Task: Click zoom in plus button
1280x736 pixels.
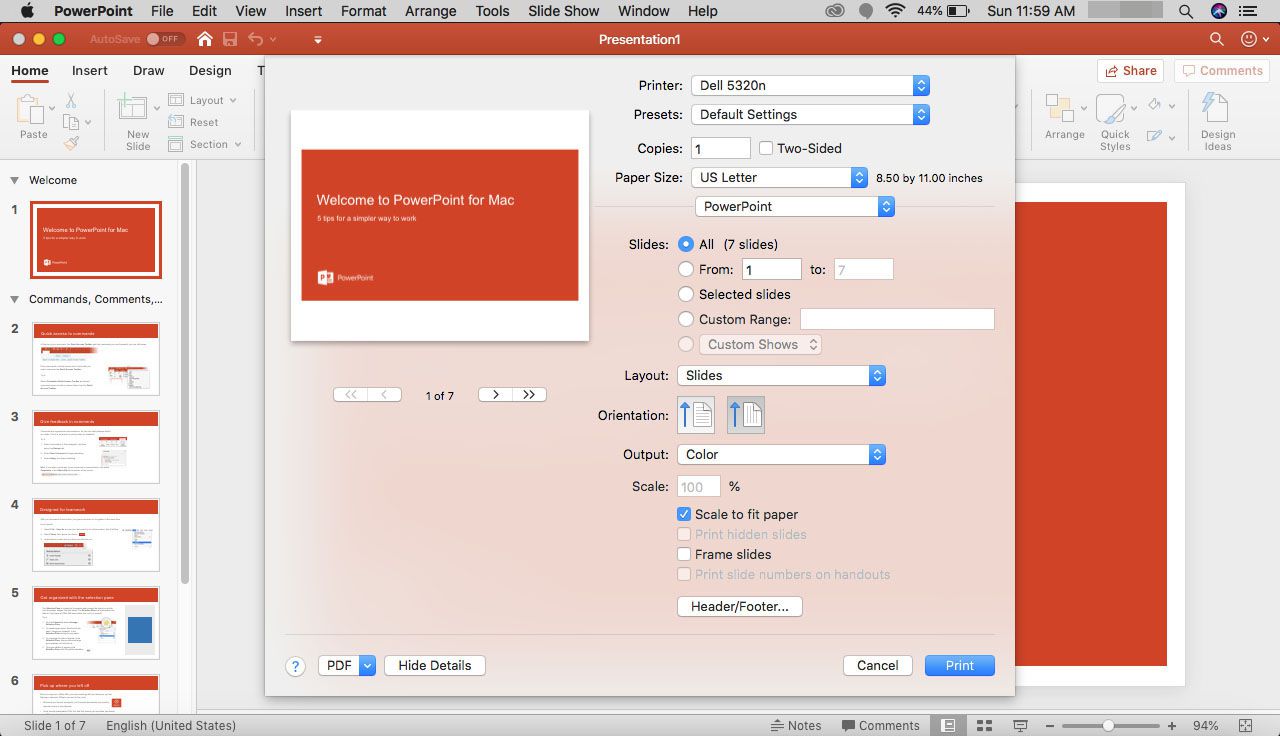Action: [1171, 725]
